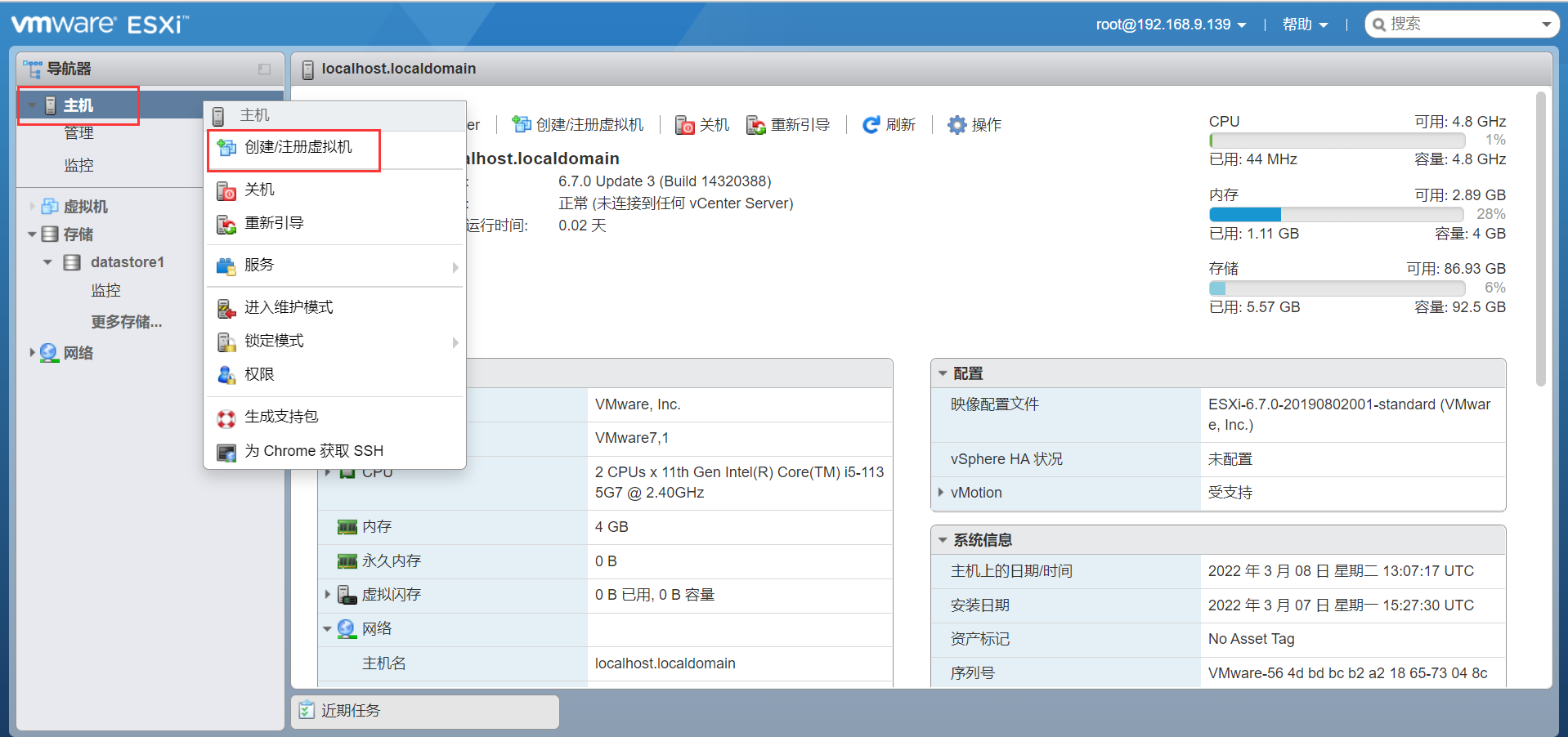The height and width of the screenshot is (737, 1568).
Task: Collapse the Host (主机) tree node arrow
Action: [x=32, y=105]
